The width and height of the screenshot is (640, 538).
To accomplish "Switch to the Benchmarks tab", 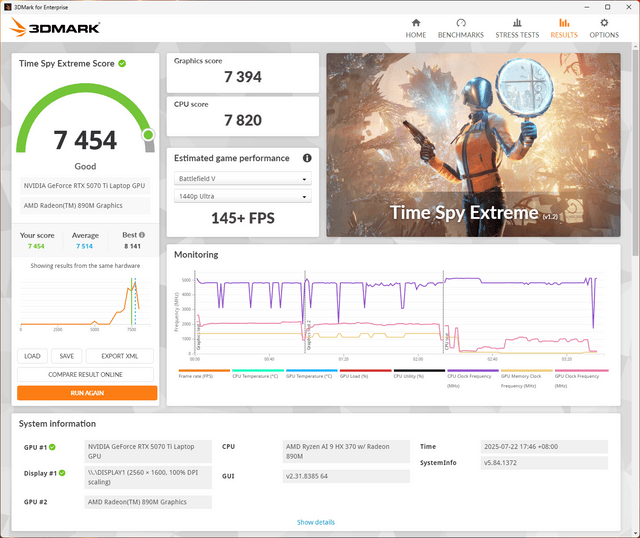I will pyautogui.click(x=461, y=29).
